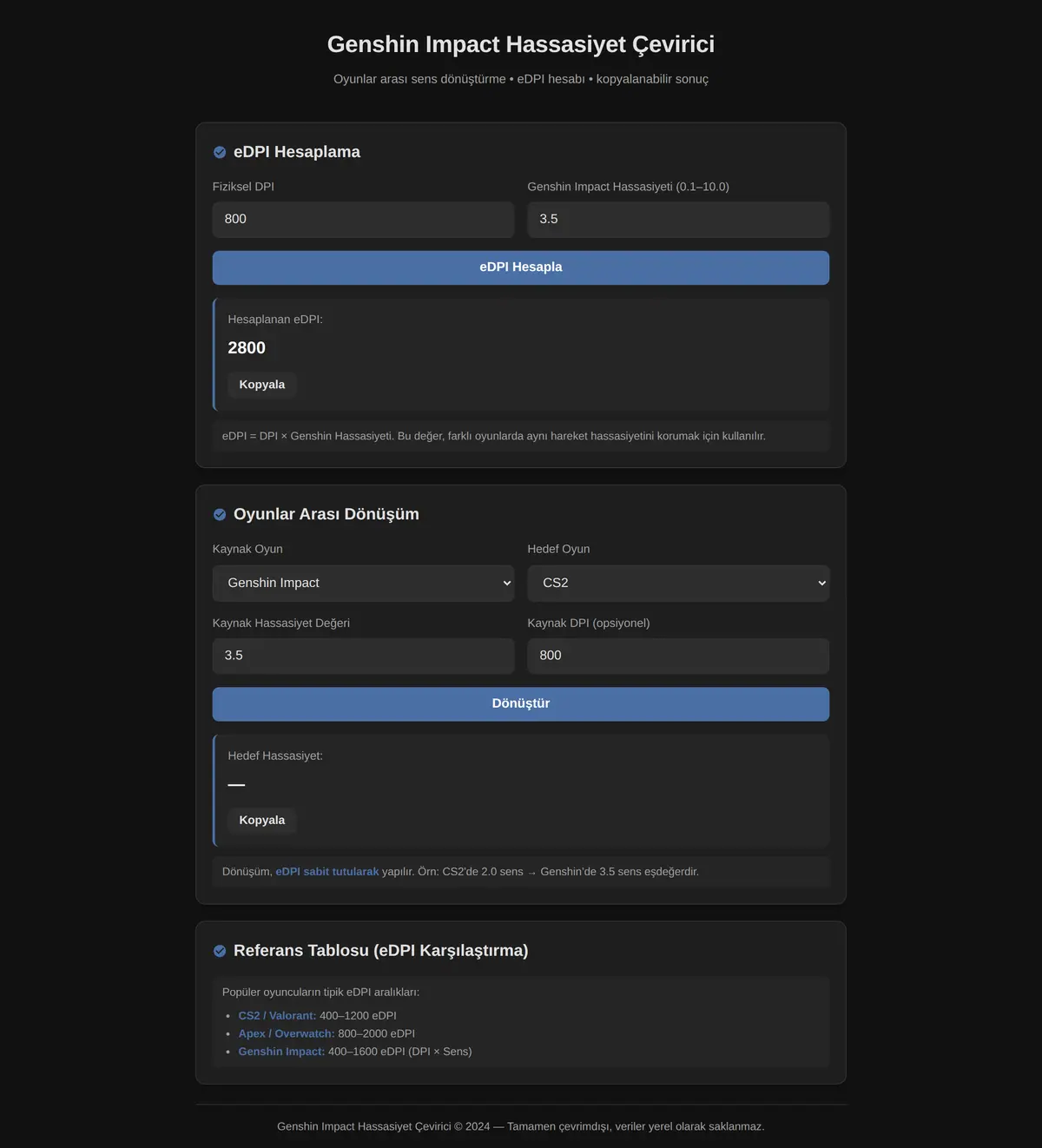Click the 'Hedef Hassasiyet:' label
The height and width of the screenshot is (1148, 1042).
coord(275,755)
